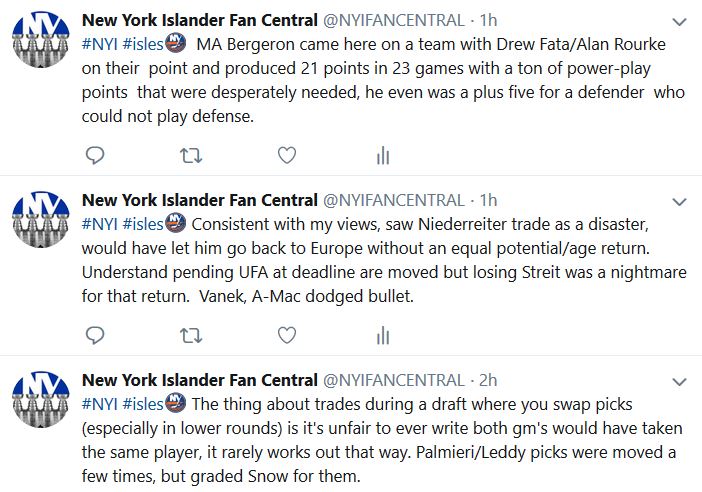Expand options menu on MA Bergeron tweet
Image resolution: width=702 pixels, height=492 pixels.
pos(678,21)
